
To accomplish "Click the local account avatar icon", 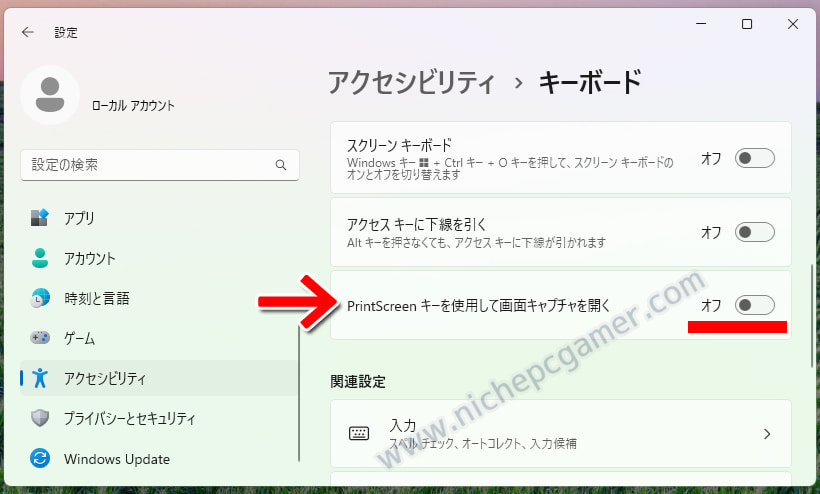I will point(50,95).
